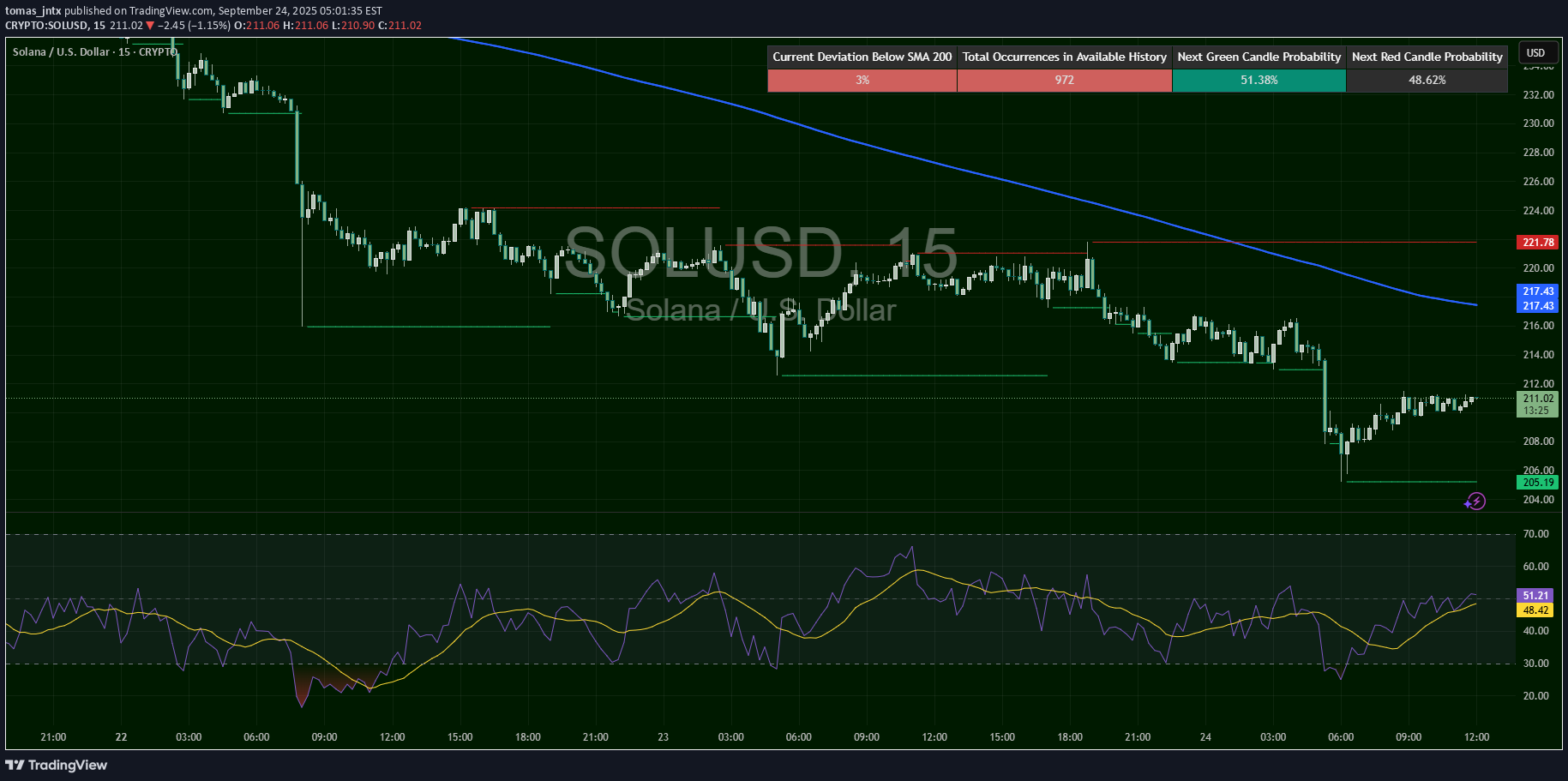Click the −2.45 (−1.15%) change value
This screenshot has height=781, width=1568.
(194, 26)
